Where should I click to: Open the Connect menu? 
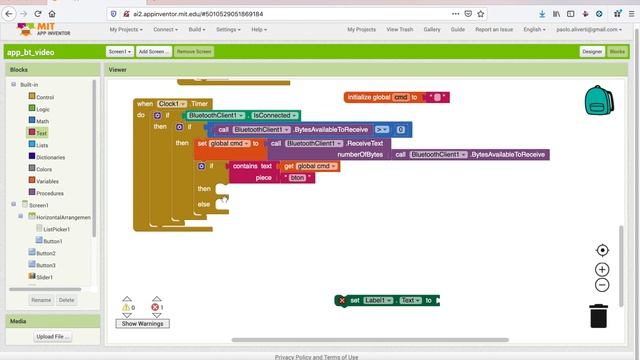click(165, 29)
